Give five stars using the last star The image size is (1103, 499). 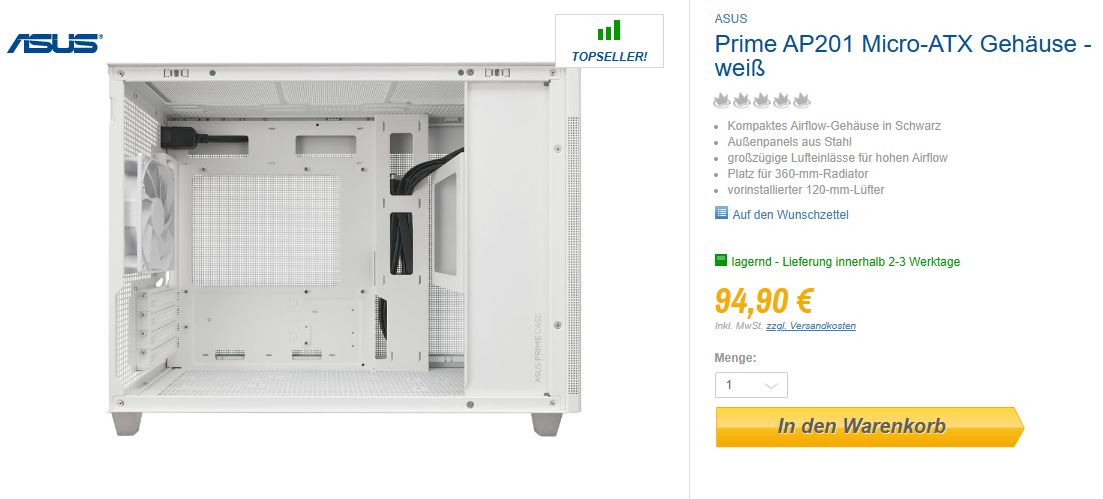tap(803, 101)
